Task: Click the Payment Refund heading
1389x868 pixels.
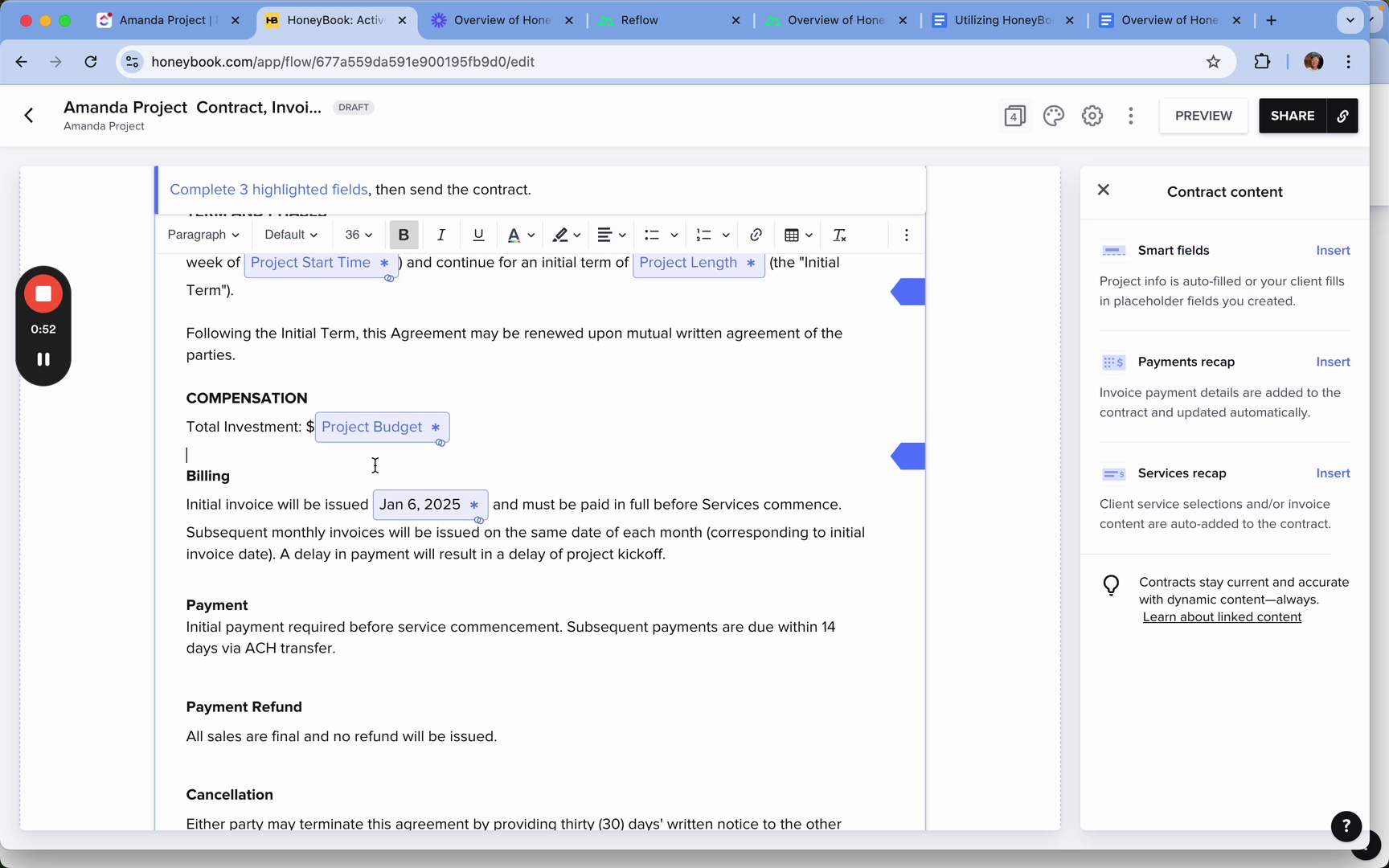Action: pos(244,707)
